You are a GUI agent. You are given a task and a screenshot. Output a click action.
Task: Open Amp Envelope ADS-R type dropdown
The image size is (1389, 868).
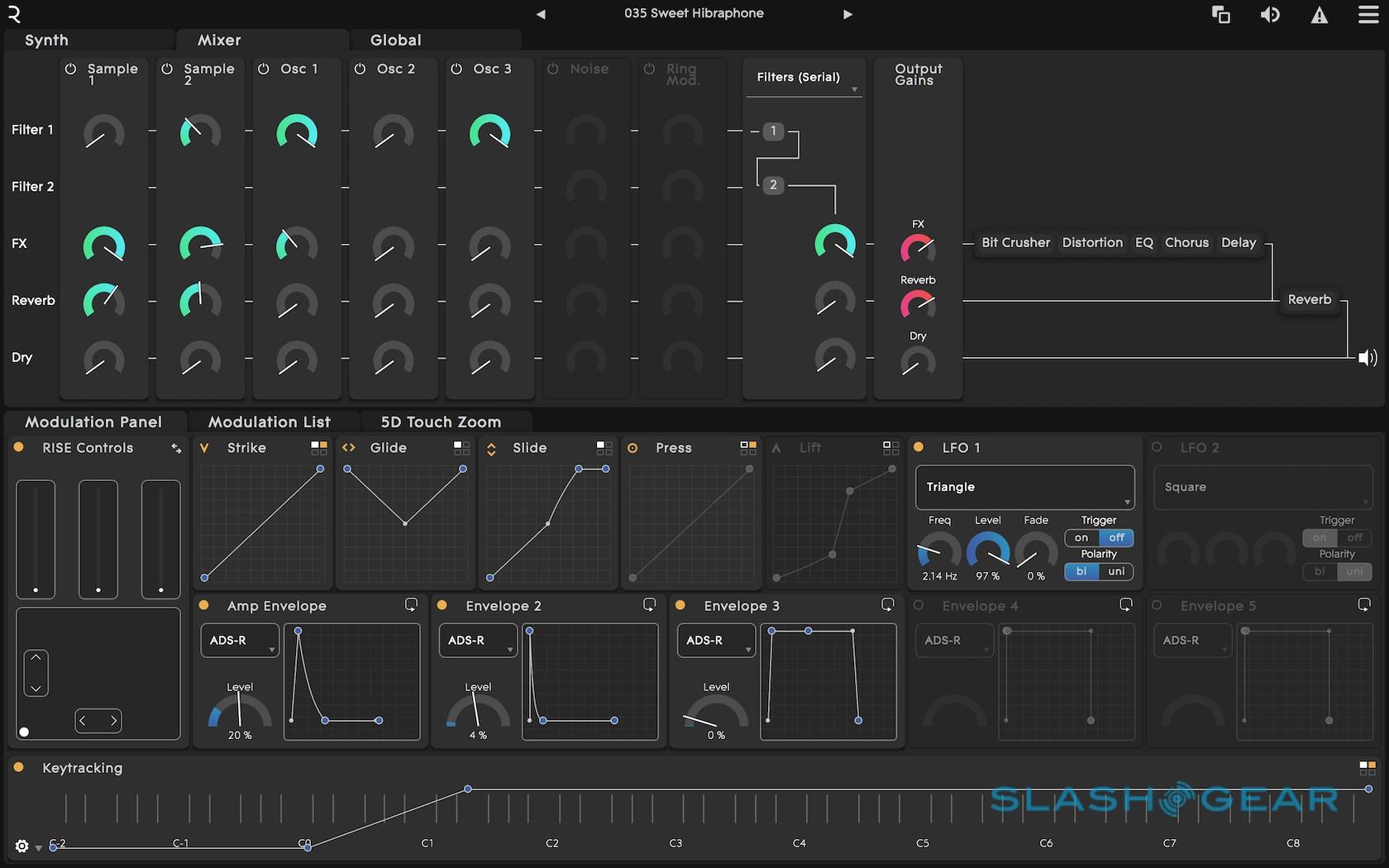point(240,641)
